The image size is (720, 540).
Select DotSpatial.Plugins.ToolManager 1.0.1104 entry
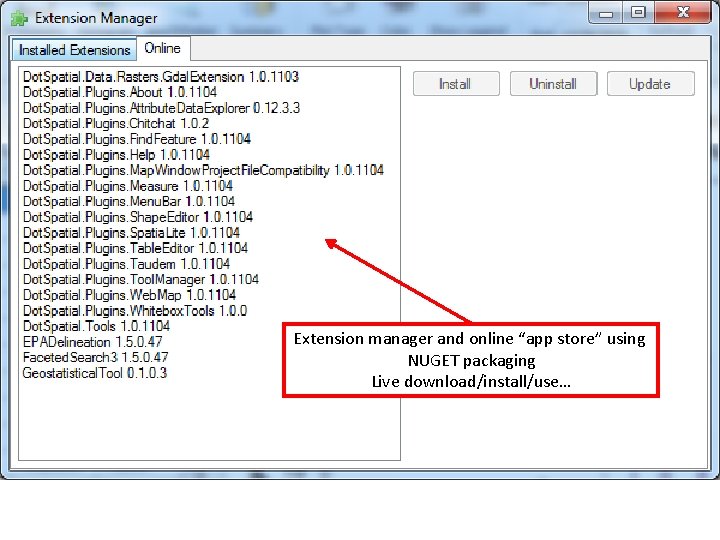click(141, 280)
